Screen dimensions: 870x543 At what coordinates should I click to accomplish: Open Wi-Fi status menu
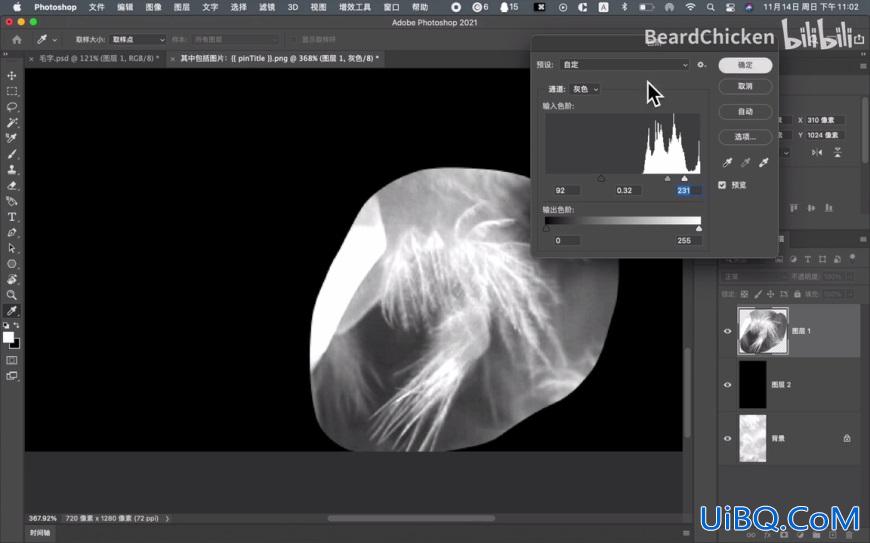point(690,7)
